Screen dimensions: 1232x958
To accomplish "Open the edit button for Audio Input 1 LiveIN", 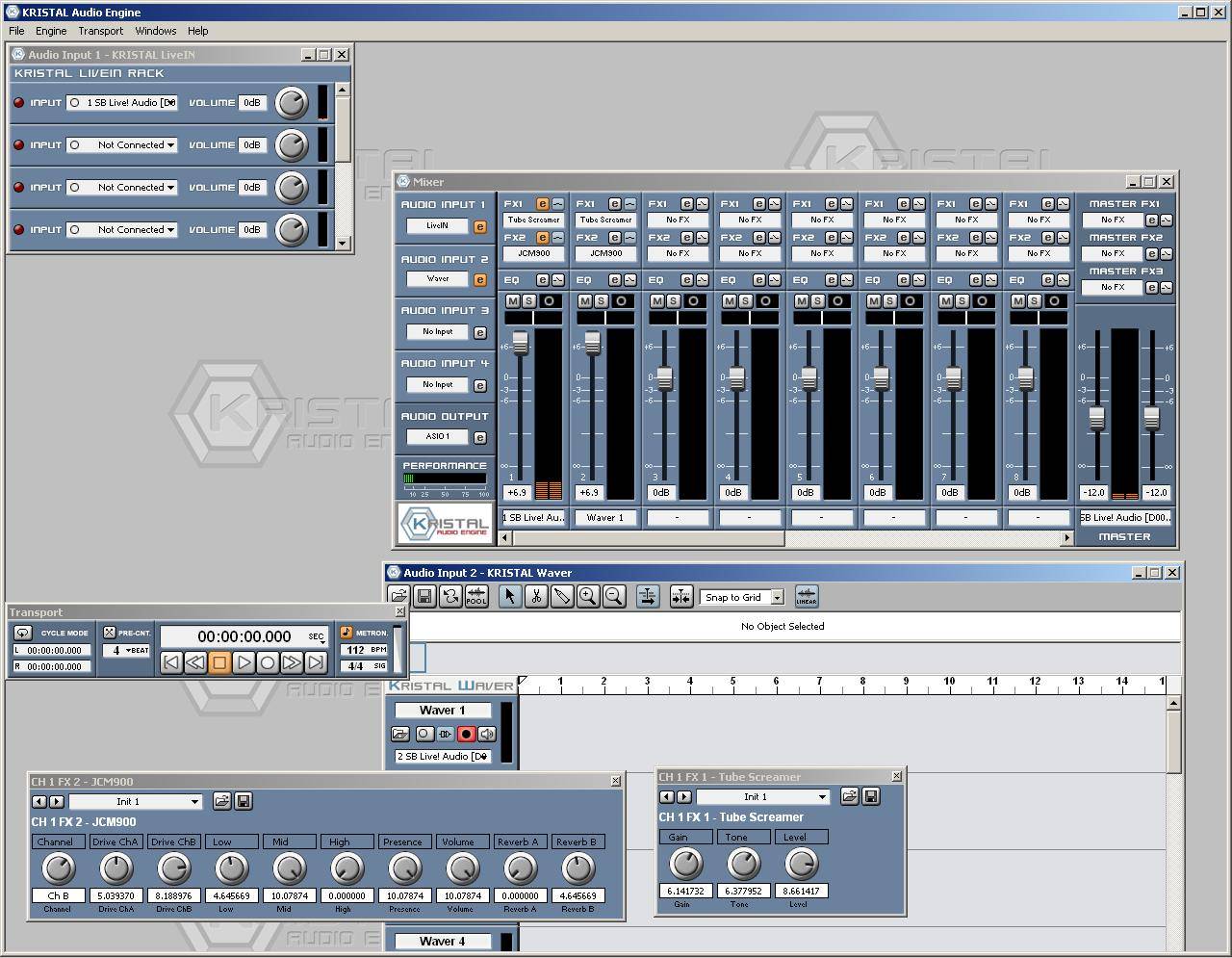I will coord(479,227).
